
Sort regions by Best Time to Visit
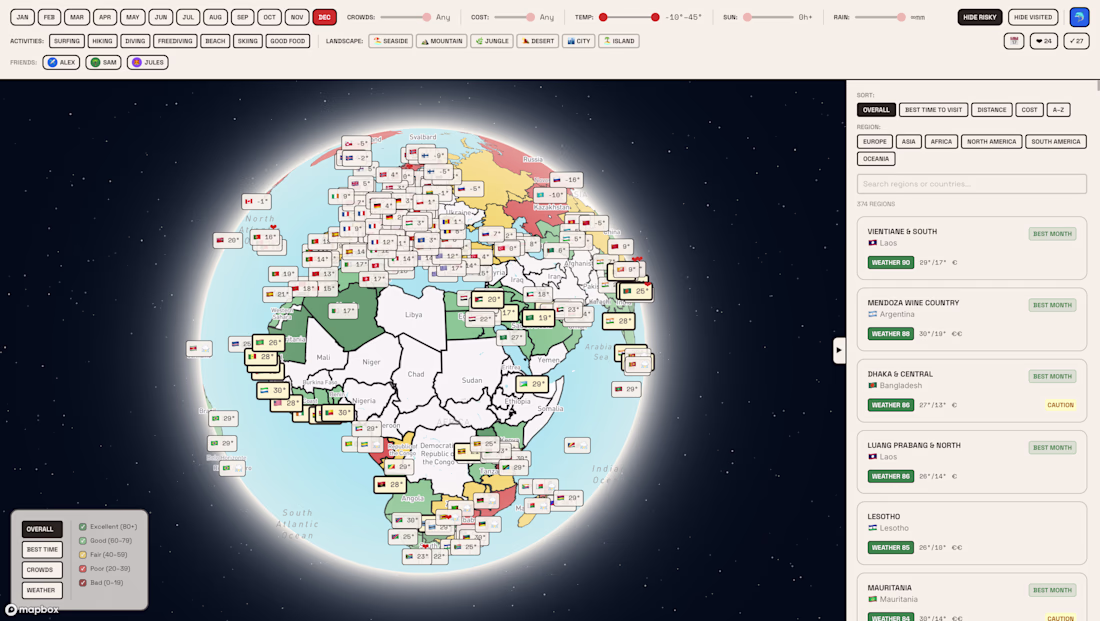[x=934, y=110]
